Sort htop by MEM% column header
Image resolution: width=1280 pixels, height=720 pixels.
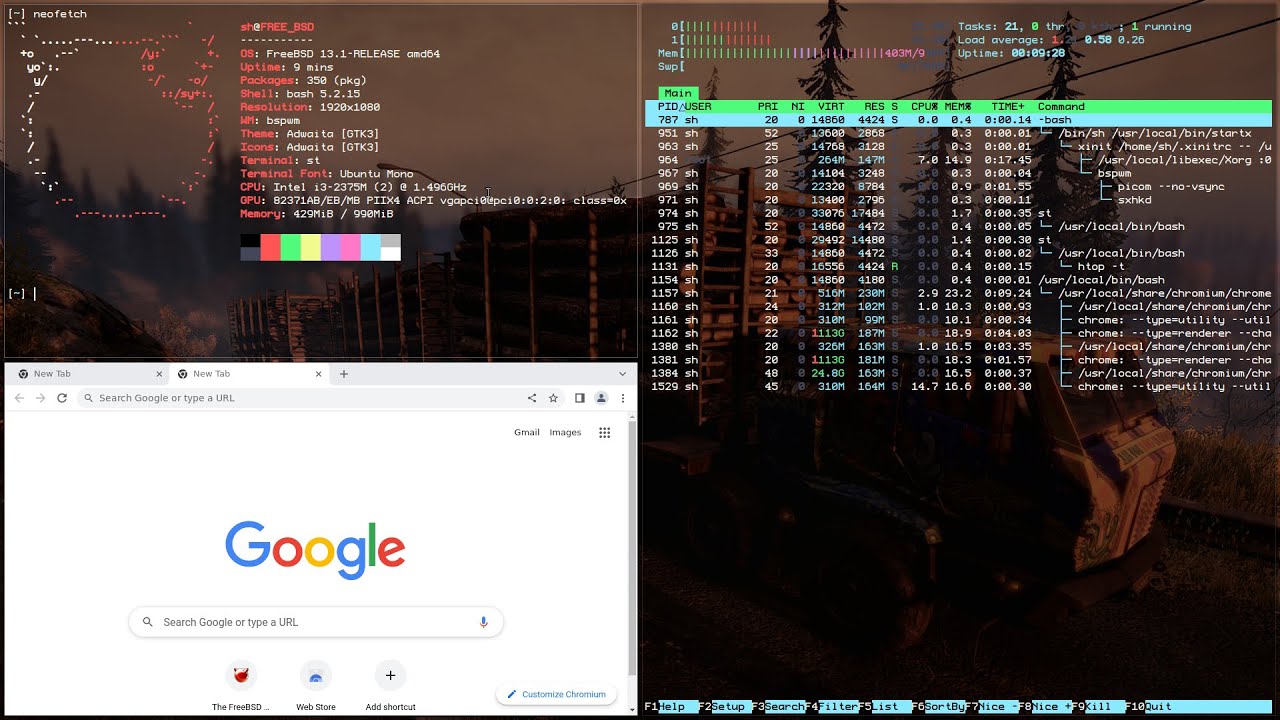958,107
